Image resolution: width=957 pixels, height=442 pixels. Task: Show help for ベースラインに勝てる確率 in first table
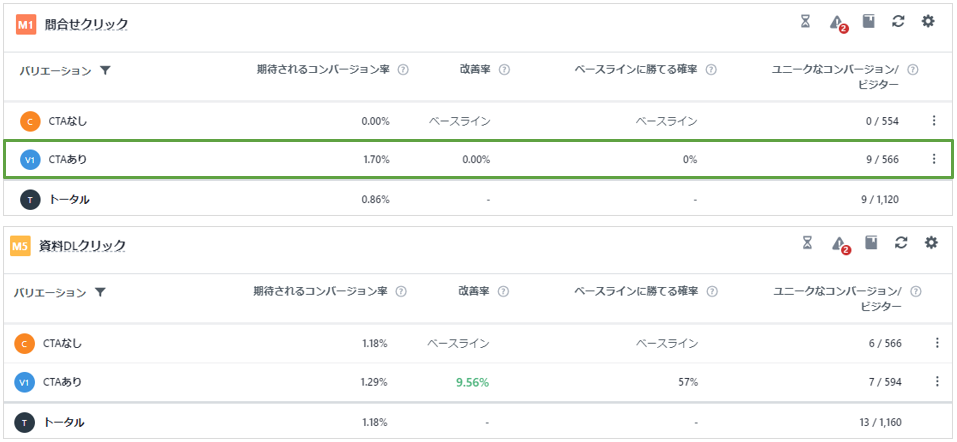pos(711,70)
